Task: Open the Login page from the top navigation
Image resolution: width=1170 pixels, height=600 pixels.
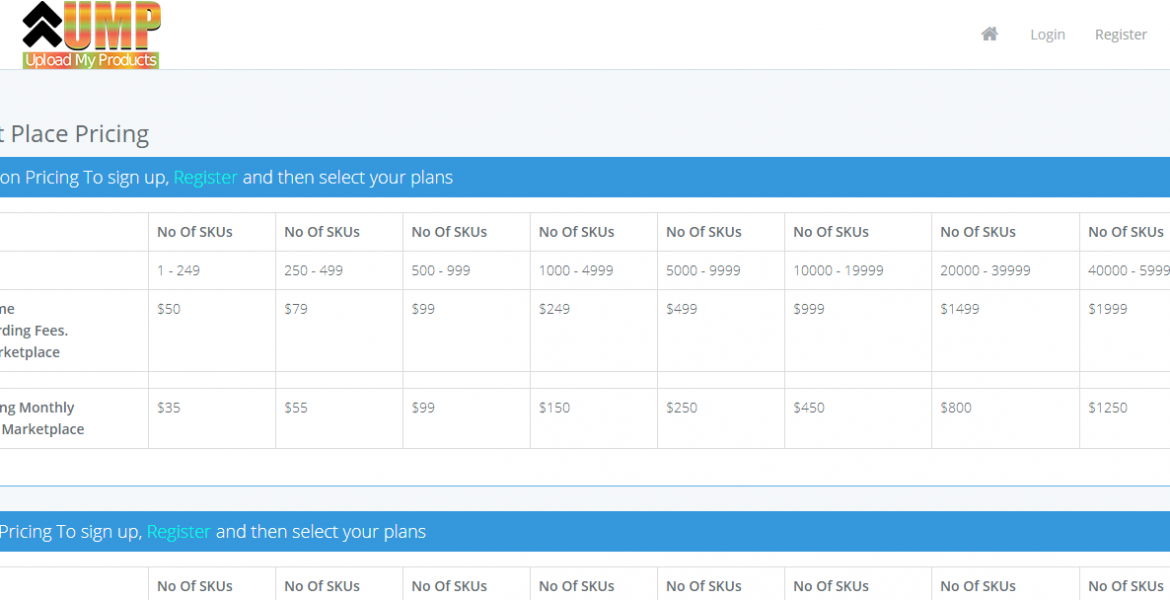Action: point(1047,34)
